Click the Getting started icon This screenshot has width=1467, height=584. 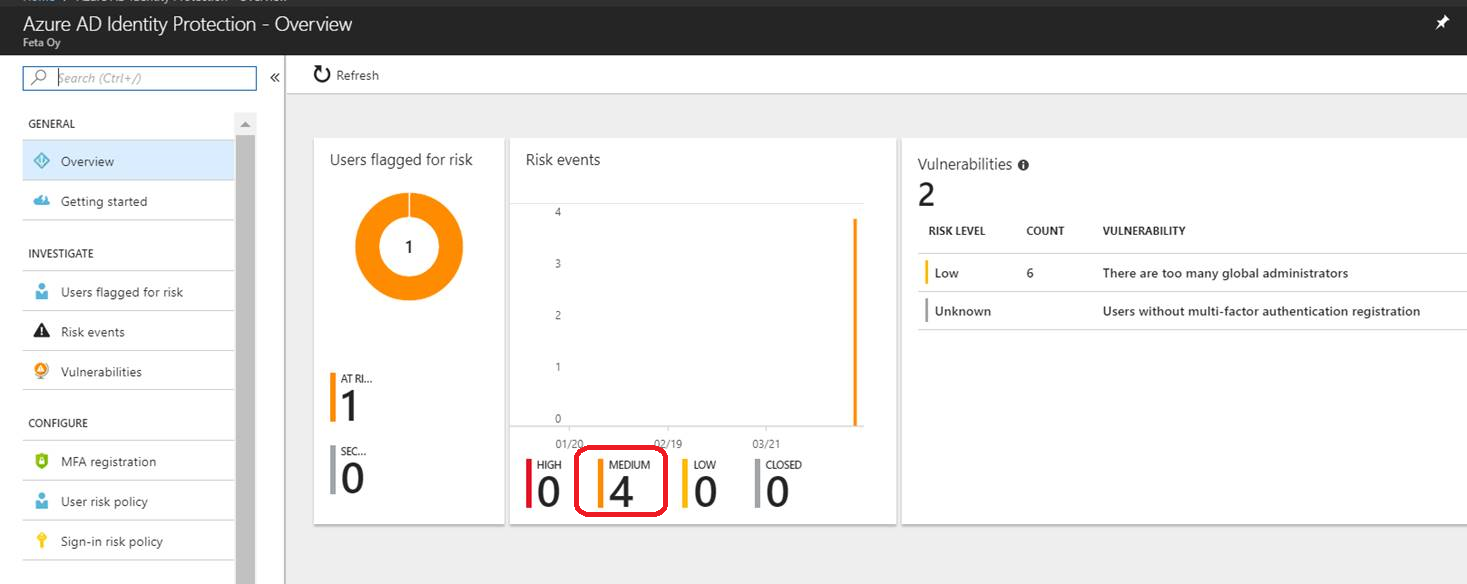39,201
